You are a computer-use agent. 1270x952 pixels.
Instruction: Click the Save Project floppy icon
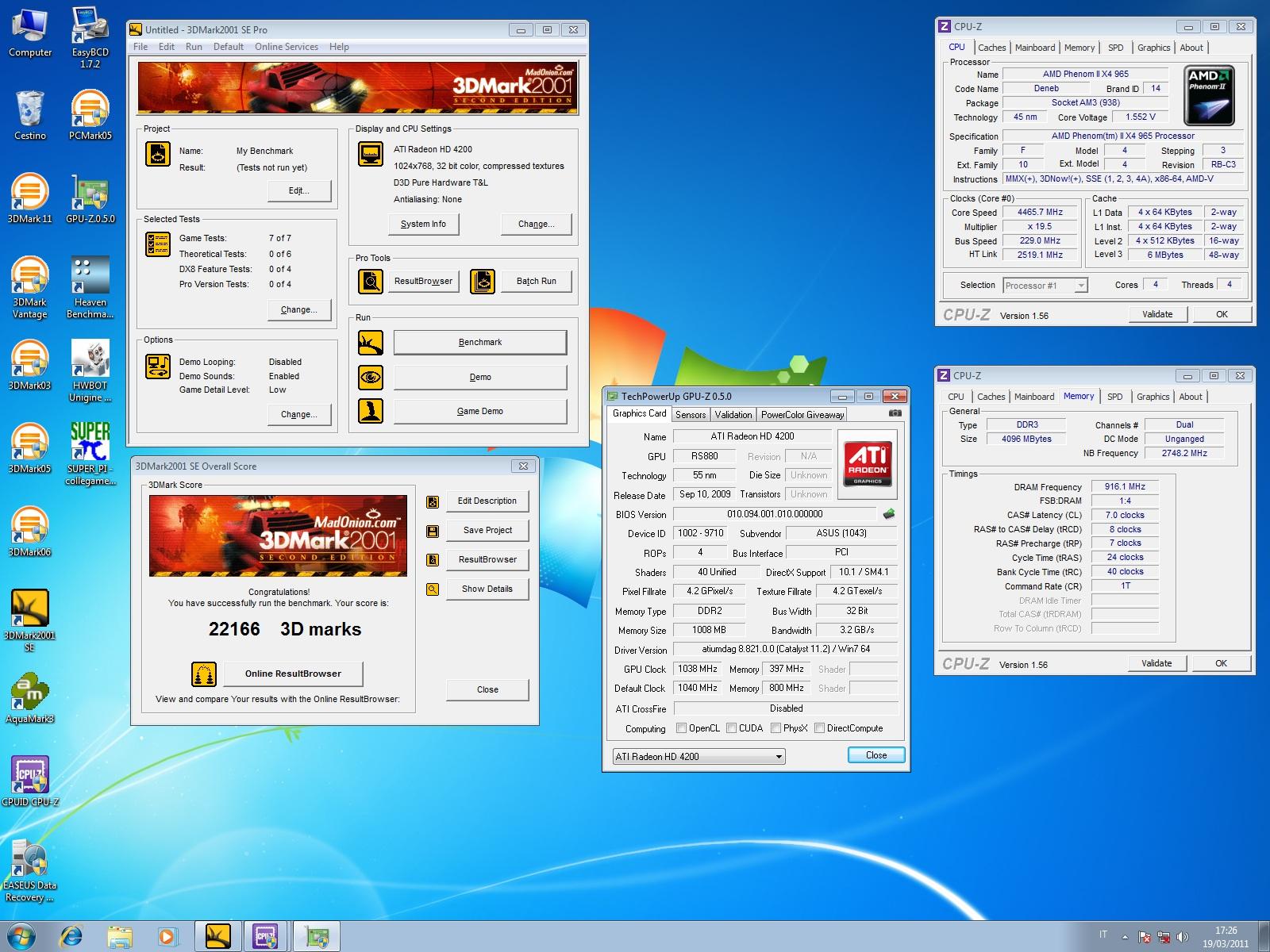433,531
